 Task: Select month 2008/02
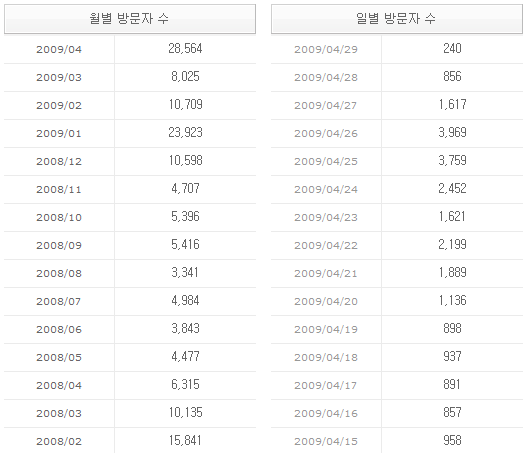coord(59,442)
